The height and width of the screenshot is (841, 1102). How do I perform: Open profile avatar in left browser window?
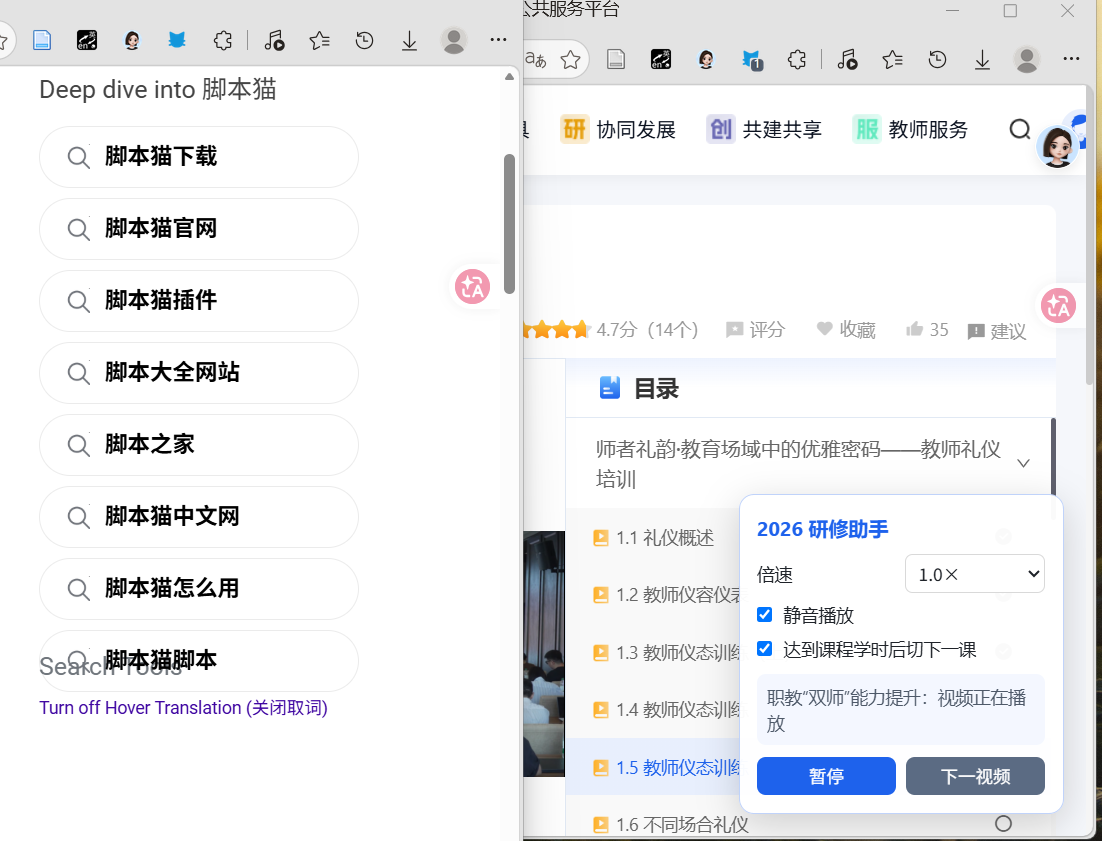(x=454, y=41)
